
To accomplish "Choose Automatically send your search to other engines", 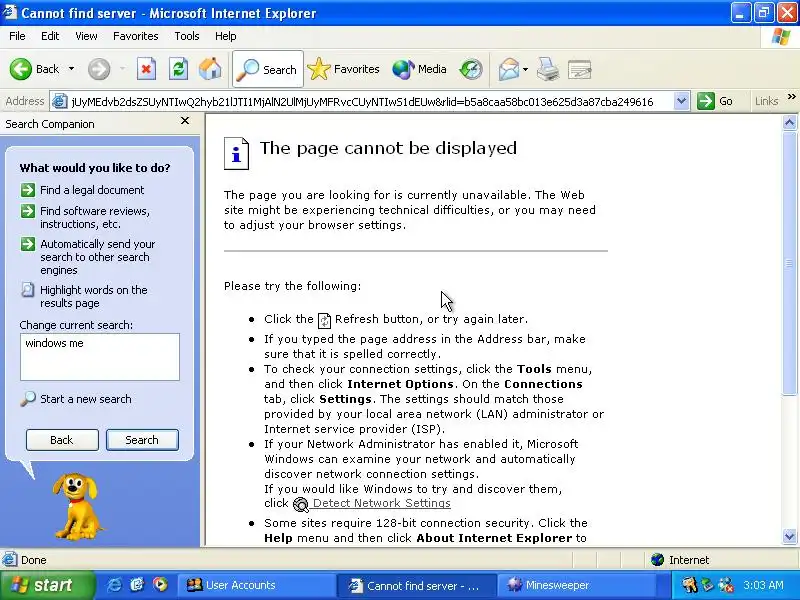I will coord(97,257).
